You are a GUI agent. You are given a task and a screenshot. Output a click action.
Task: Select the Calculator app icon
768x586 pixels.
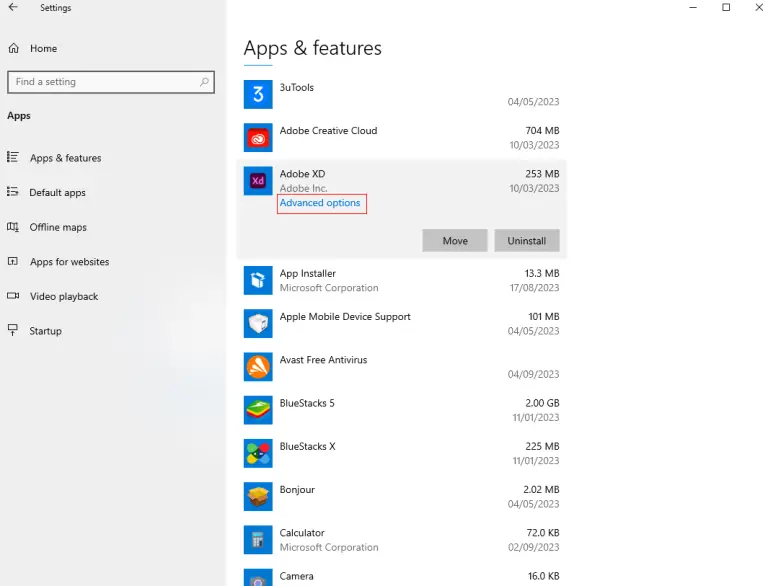258,540
